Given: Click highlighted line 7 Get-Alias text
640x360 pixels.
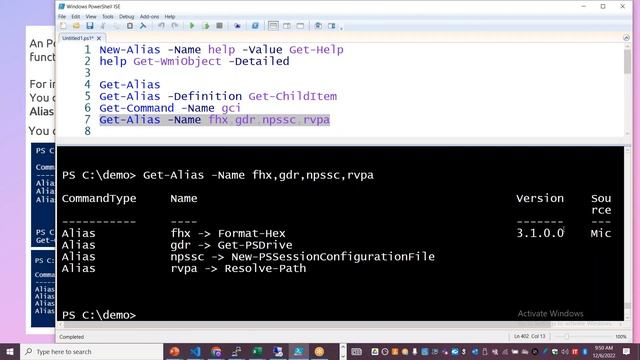Looking at the screenshot, I should [215, 120].
